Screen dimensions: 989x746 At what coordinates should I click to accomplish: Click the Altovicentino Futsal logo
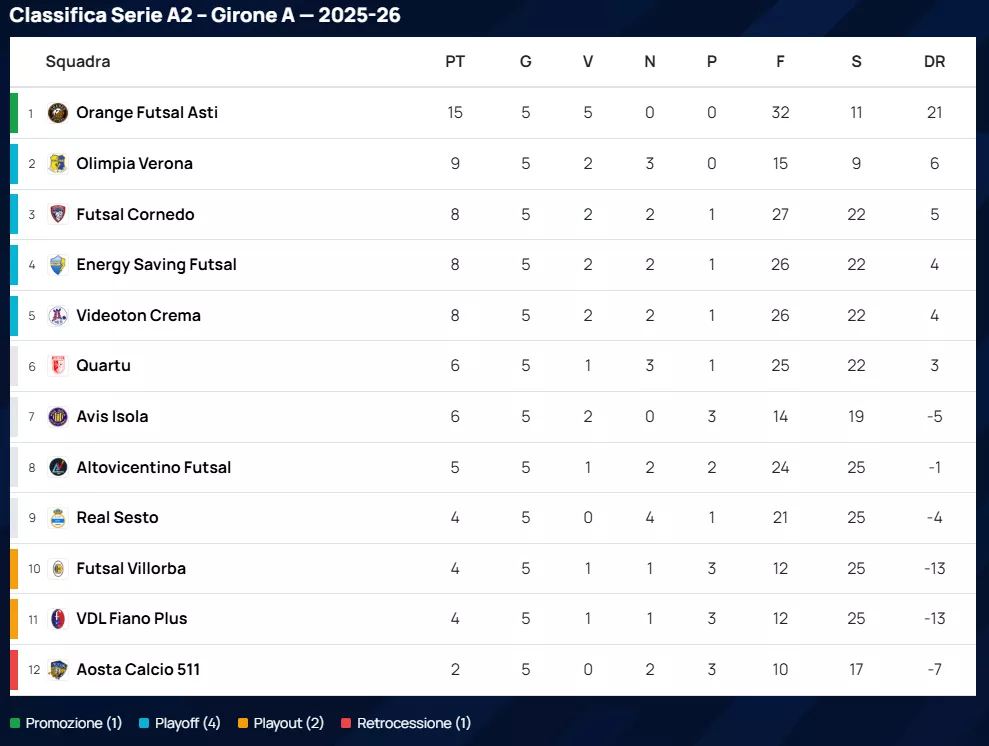click(58, 467)
